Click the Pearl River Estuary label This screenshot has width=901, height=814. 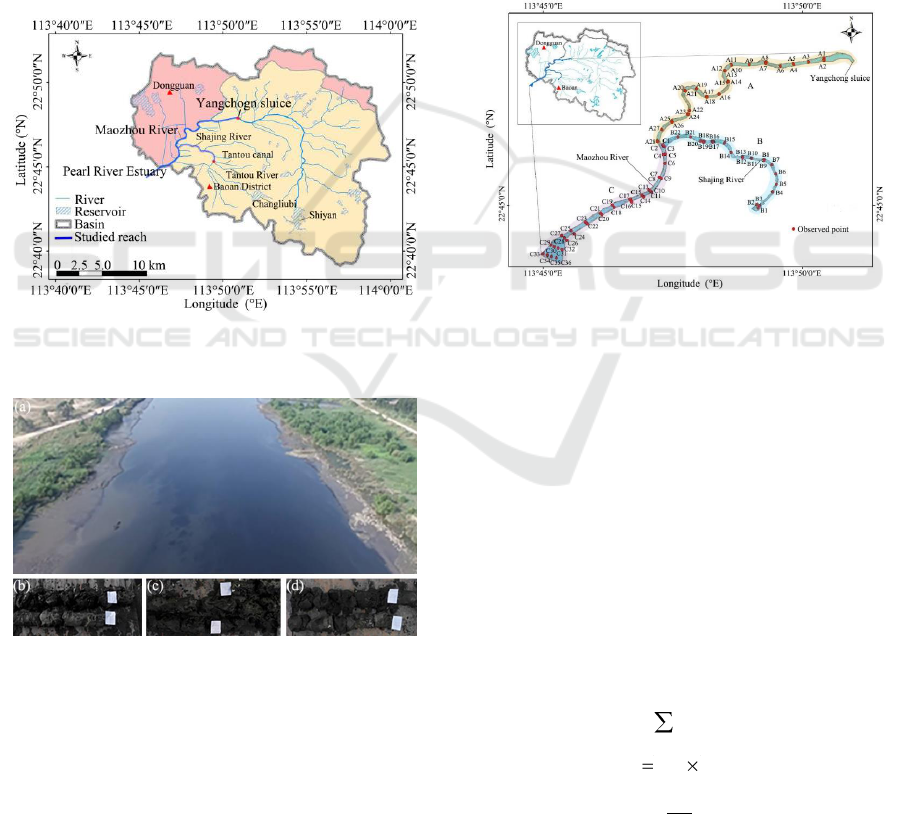pos(109,171)
